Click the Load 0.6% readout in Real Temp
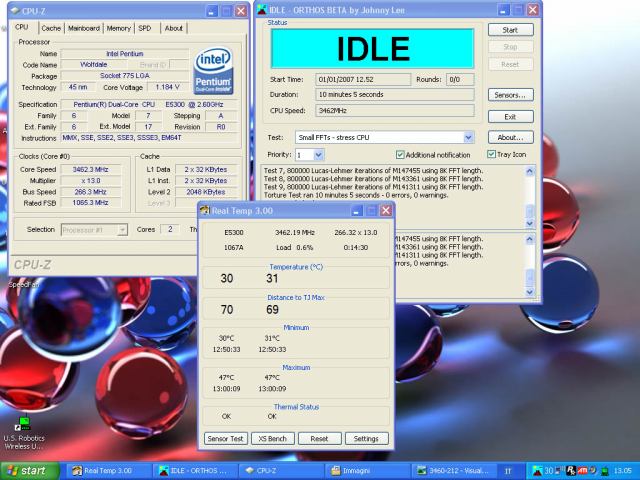The width and height of the screenshot is (640, 480). click(x=294, y=247)
